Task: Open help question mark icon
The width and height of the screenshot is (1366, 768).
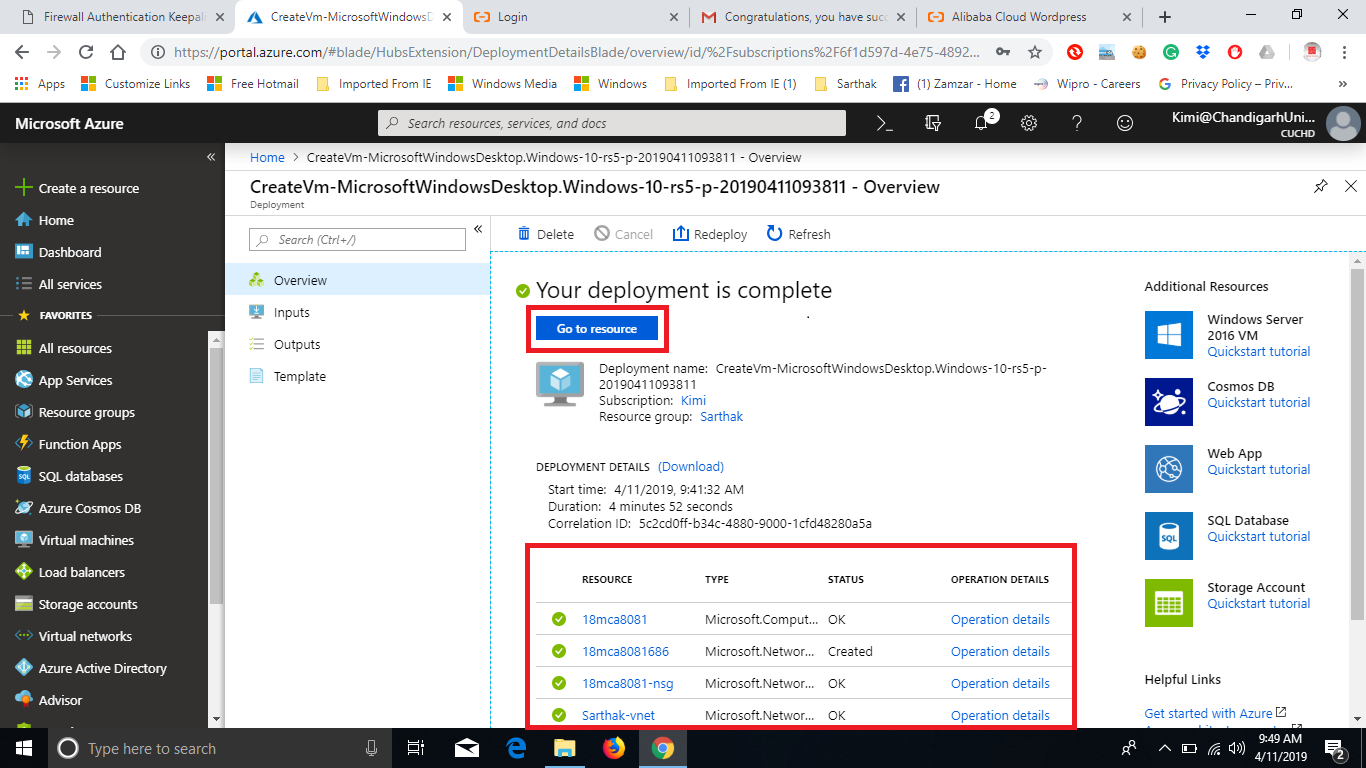Action: [x=1077, y=123]
